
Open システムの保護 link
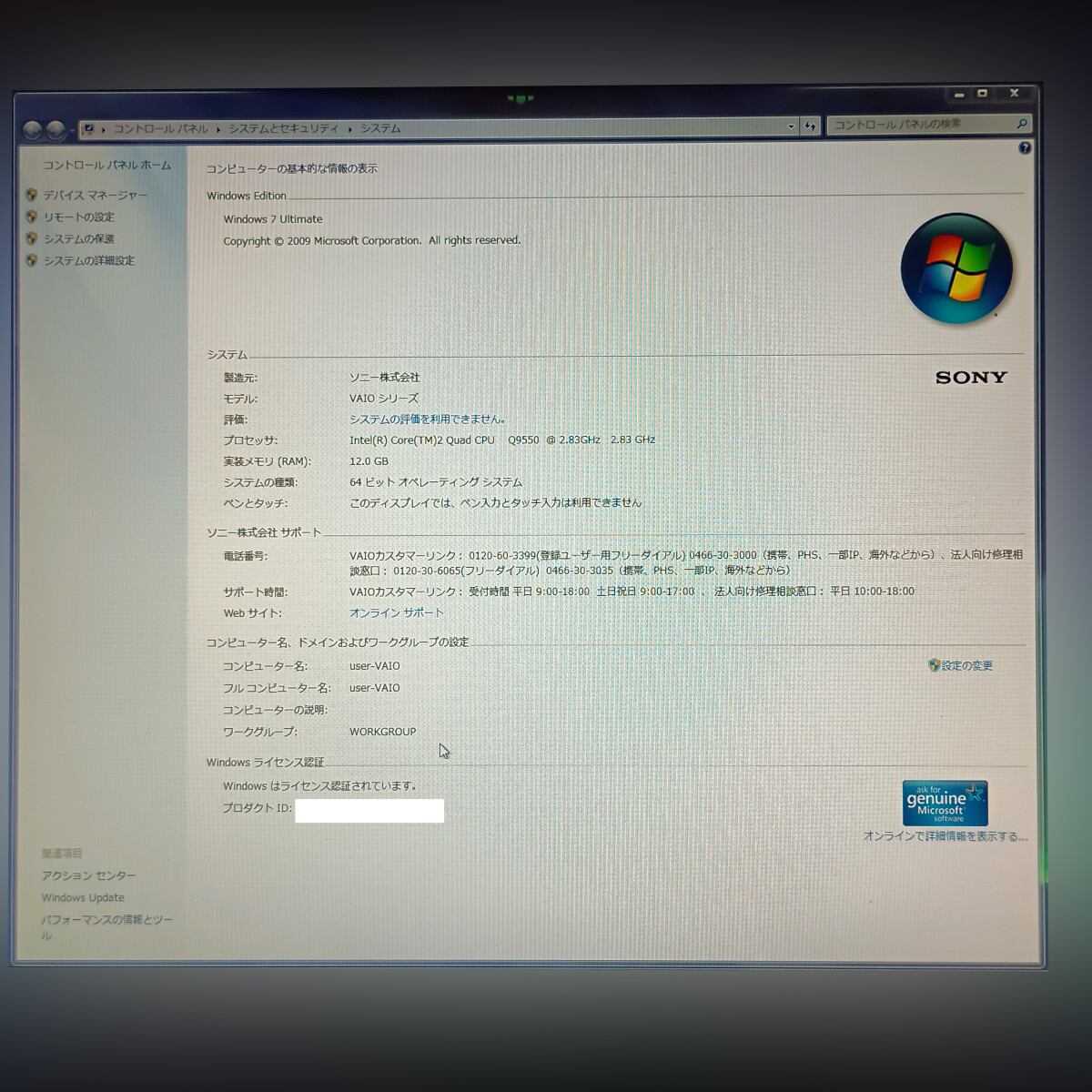click(79, 238)
